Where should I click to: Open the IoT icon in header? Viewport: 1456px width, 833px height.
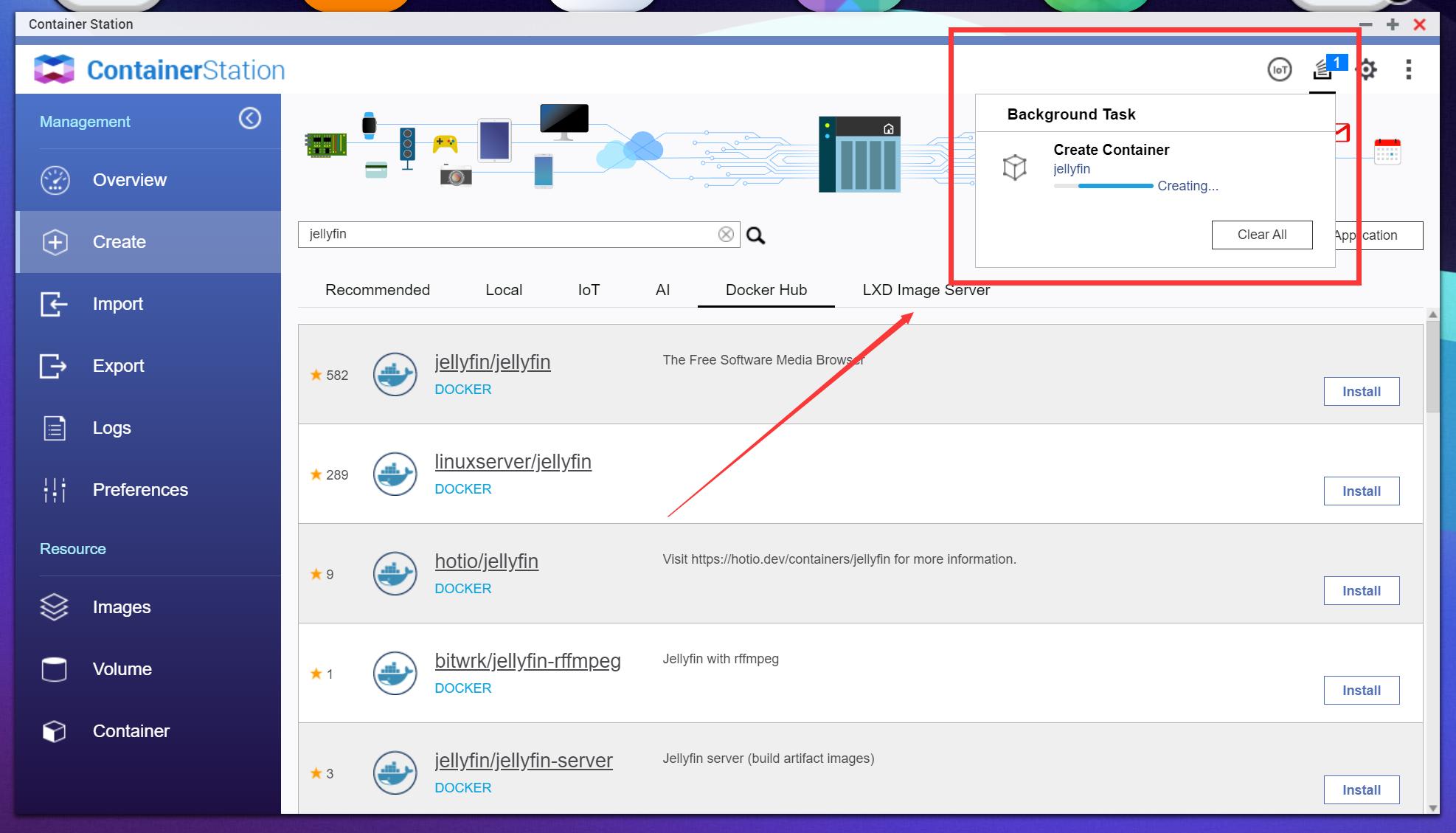click(x=1279, y=70)
